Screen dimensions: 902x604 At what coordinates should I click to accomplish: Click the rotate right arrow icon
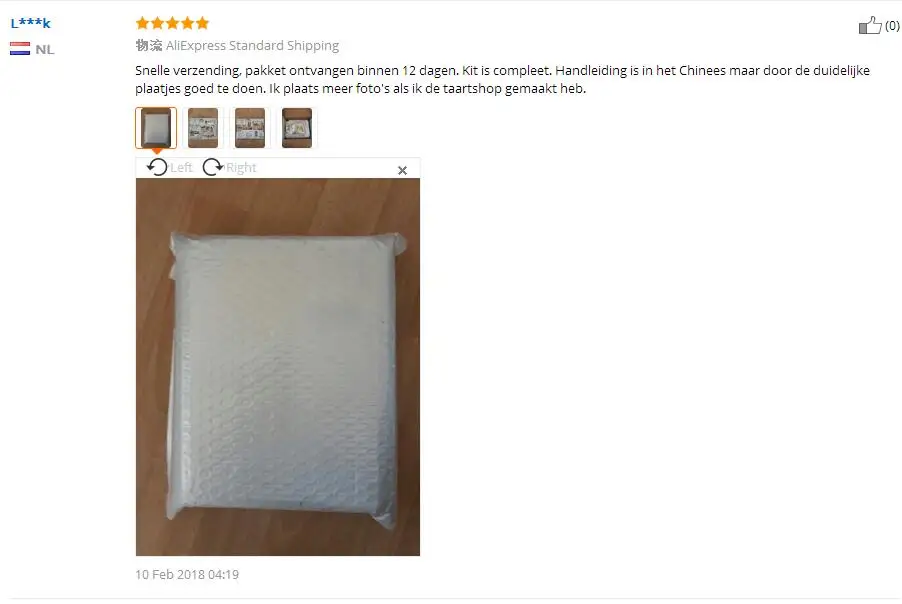213,167
